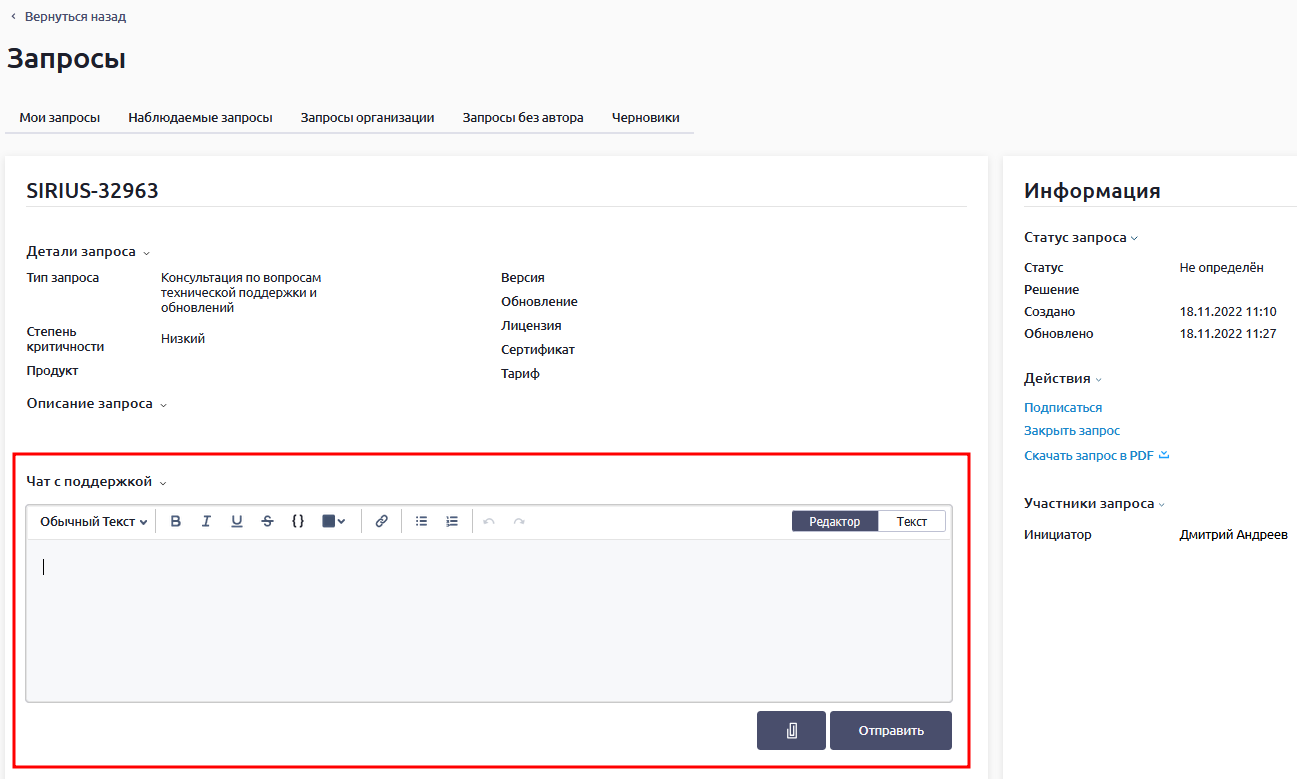Open the Обычный Текст style dropdown
The image size is (1297, 779).
point(94,521)
